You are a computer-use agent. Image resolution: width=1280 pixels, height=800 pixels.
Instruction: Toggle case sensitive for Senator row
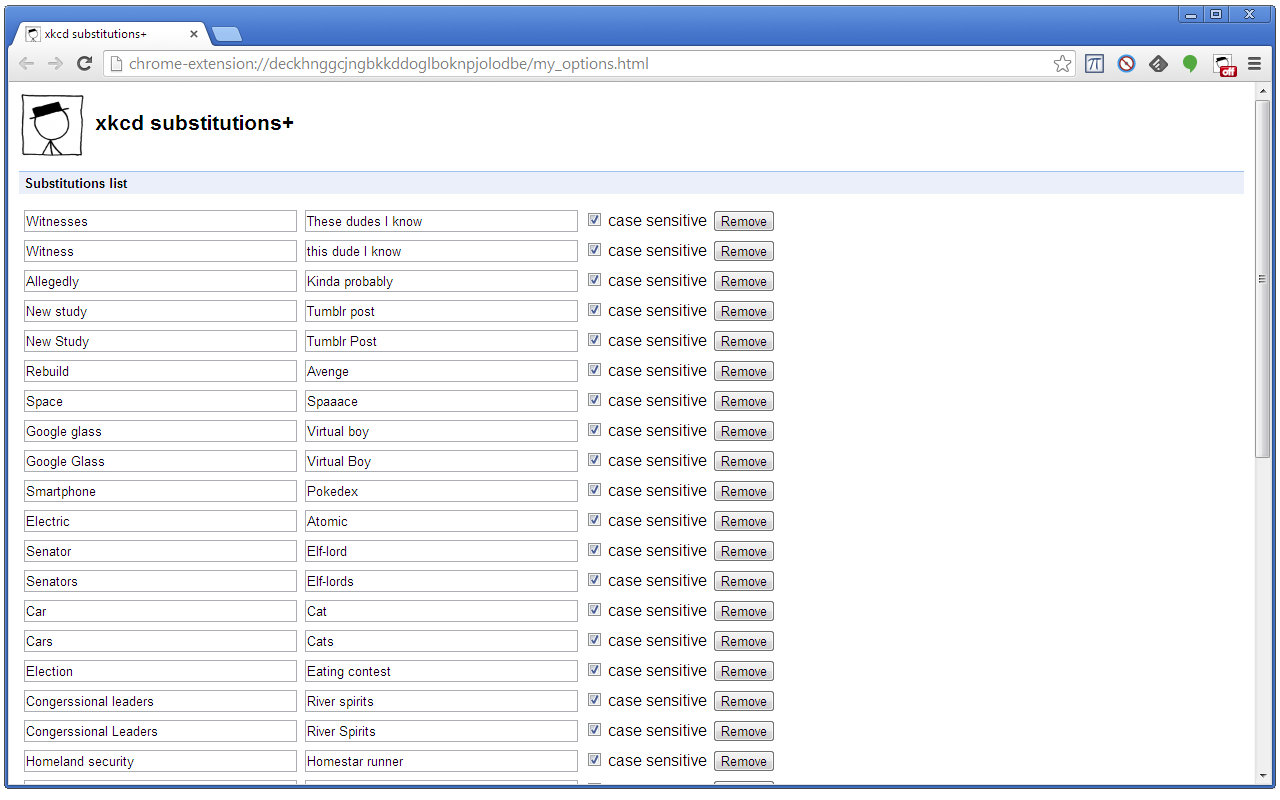594,549
